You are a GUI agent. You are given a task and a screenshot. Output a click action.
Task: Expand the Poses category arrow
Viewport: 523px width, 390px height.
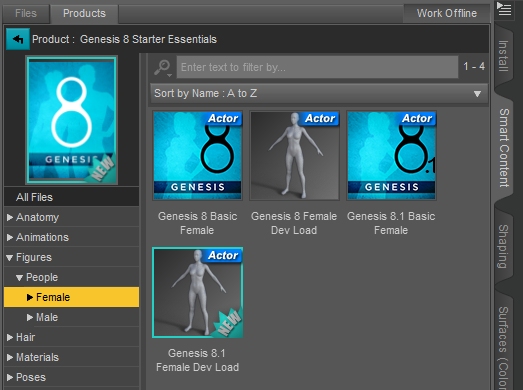coord(10,377)
